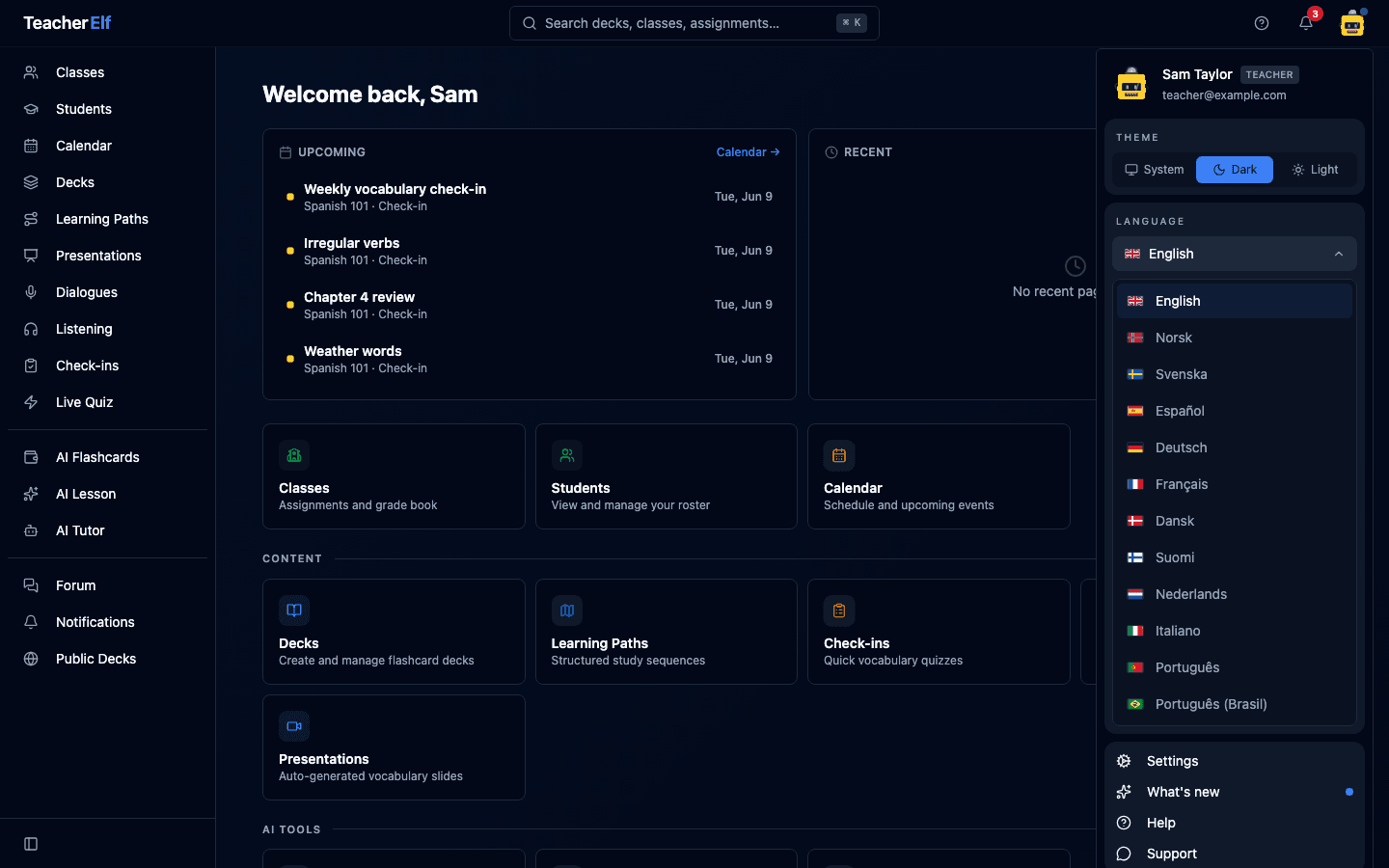Select Dark theme option
This screenshot has height=868, width=1389.
(x=1235, y=170)
